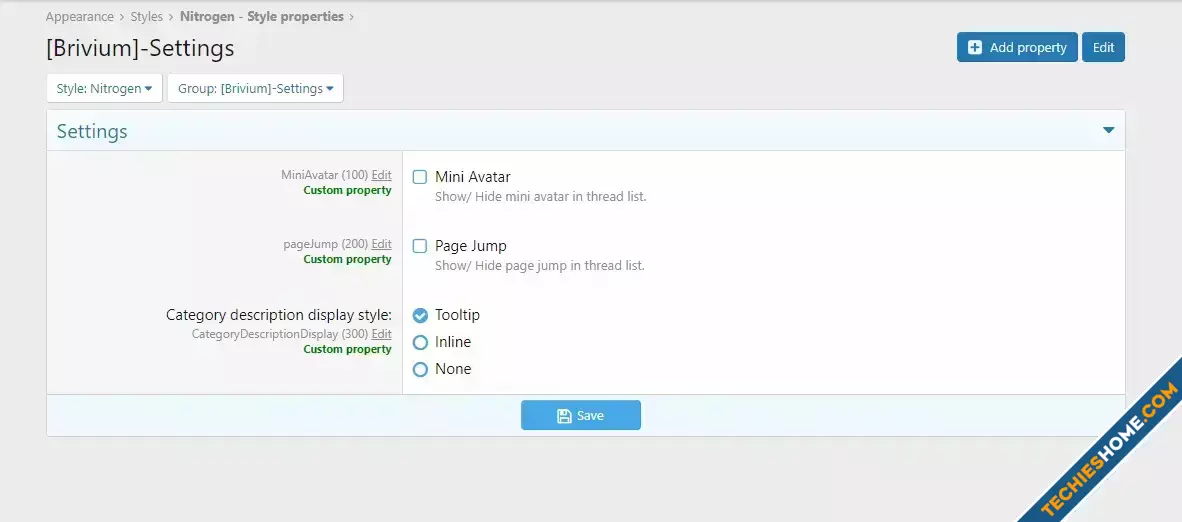Save the style property settings

(580, 416)
